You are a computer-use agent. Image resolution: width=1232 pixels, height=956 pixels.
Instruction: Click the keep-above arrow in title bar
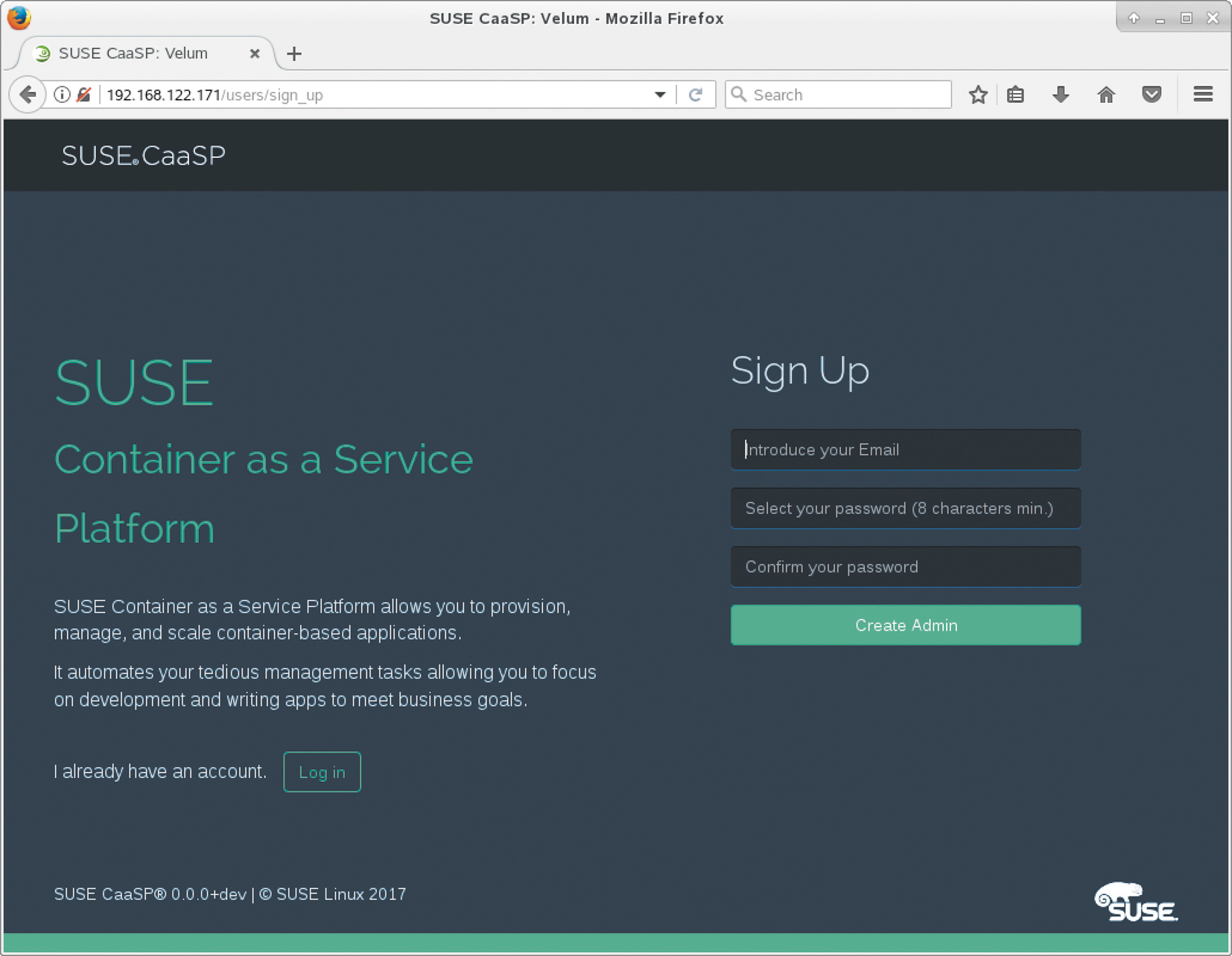coord(1134,18)
